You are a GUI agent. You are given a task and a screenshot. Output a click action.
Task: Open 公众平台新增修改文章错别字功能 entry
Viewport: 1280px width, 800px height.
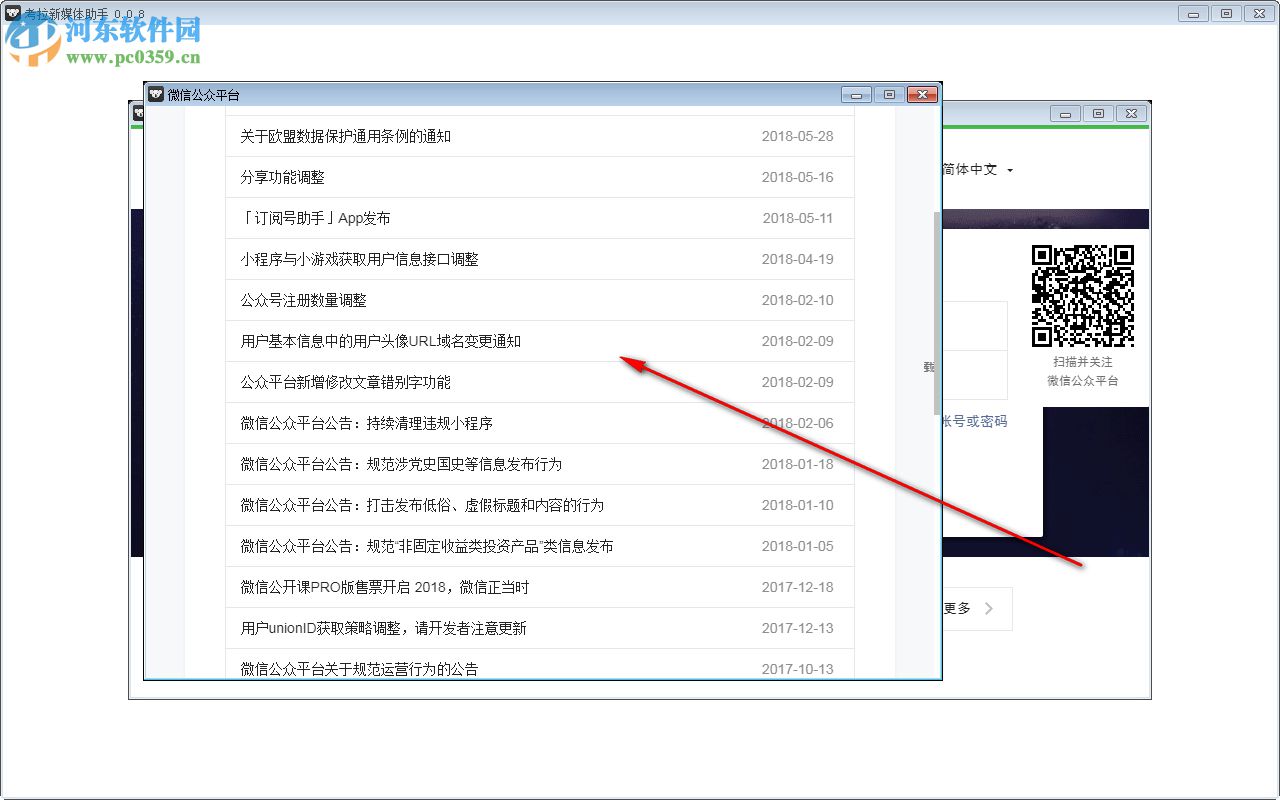pyautogui.click(x=345, y=382)
